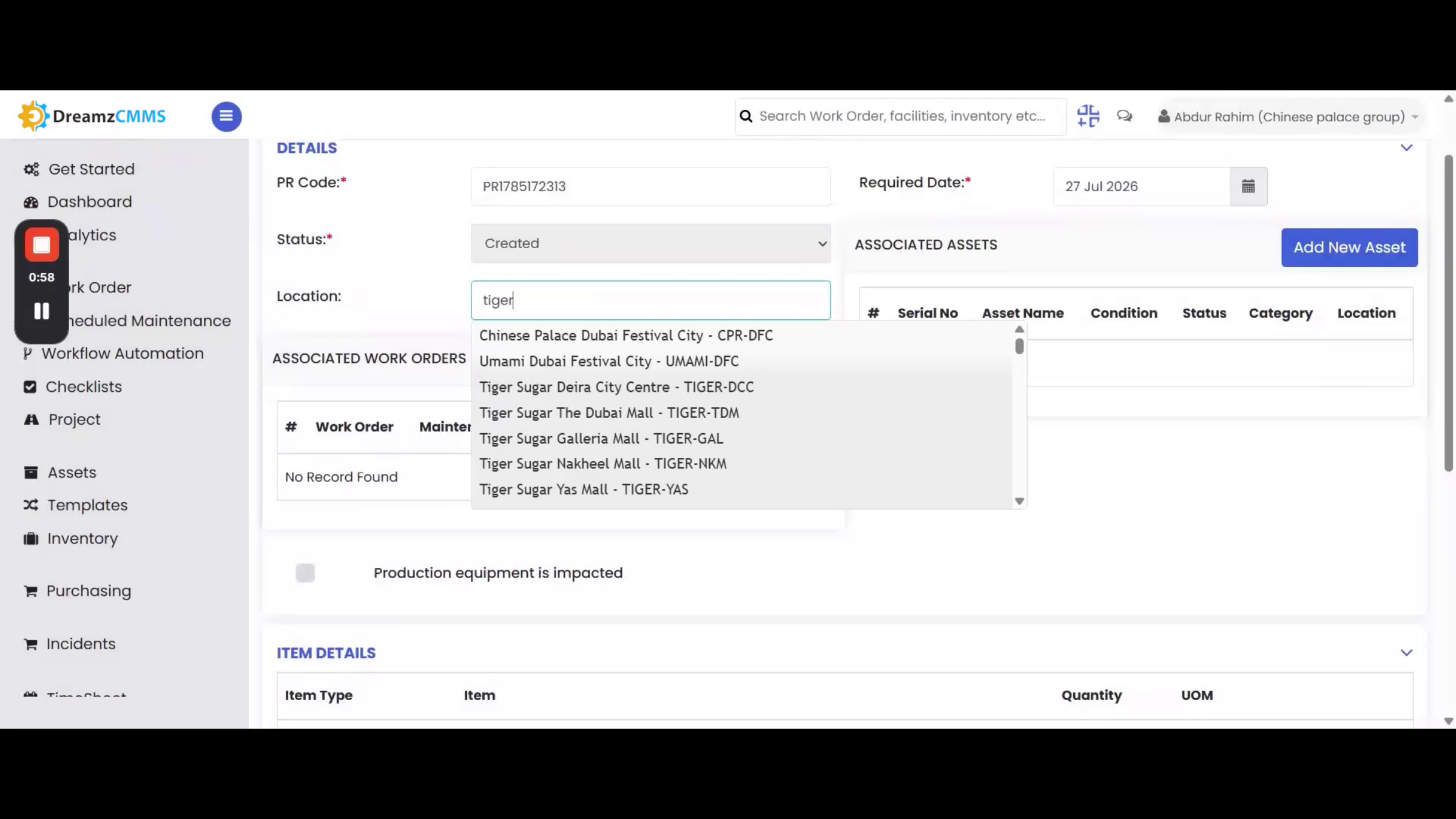Click the Project road icon
Screen dimensions: 1456x819
coord(31,420)
